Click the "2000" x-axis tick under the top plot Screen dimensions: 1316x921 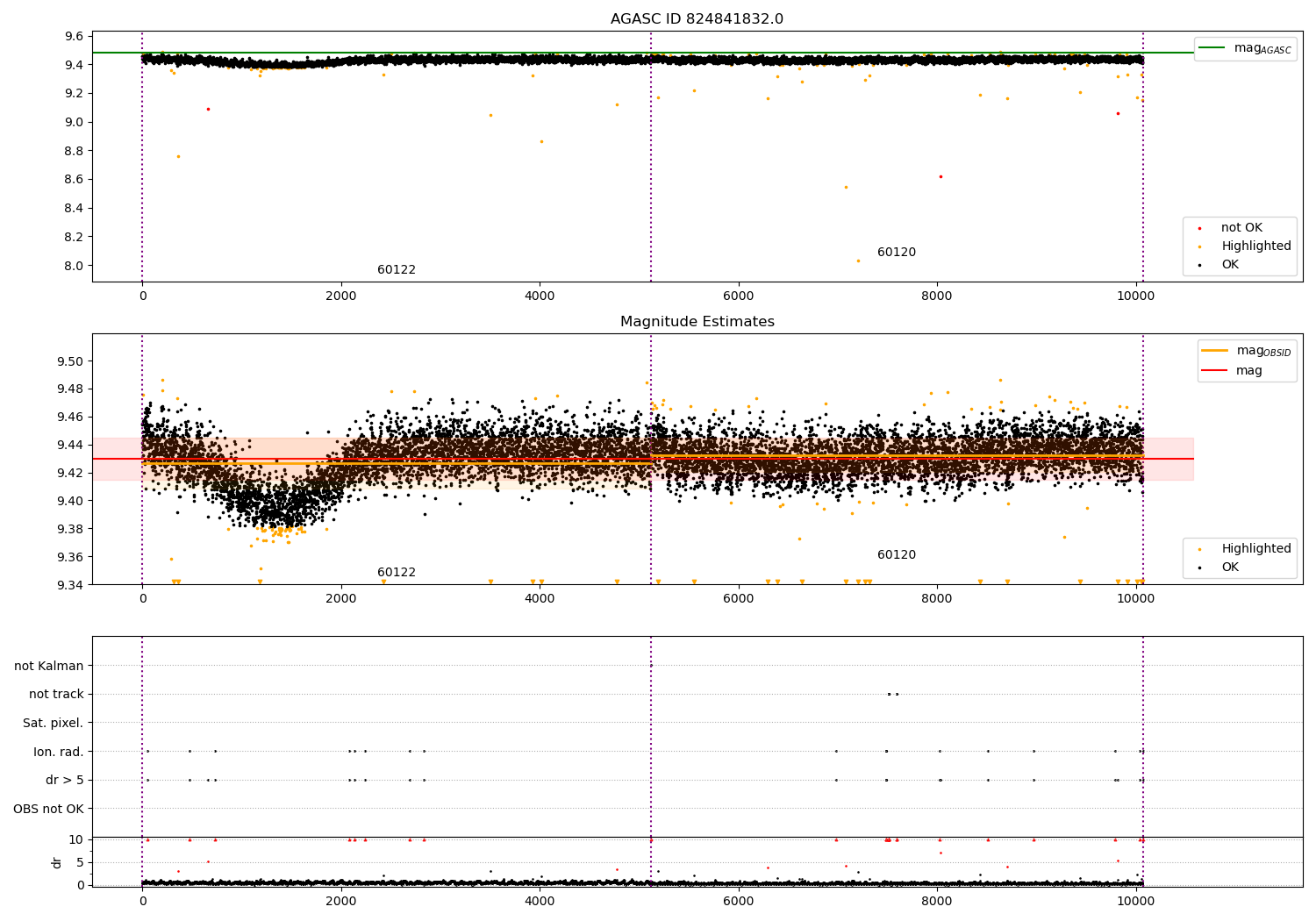coord(341,296)
